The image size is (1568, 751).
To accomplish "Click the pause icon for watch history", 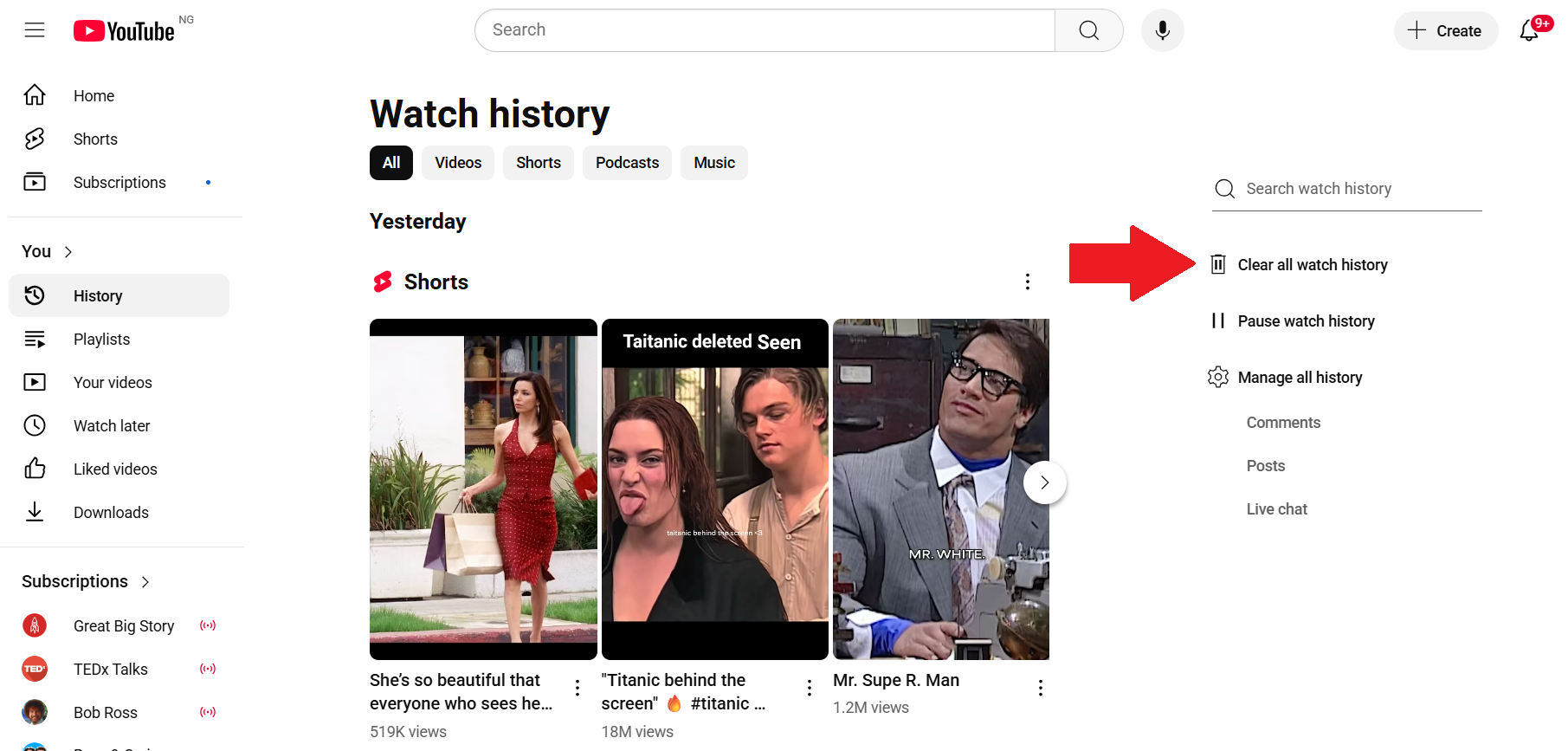I will [x=1218, y=320].
